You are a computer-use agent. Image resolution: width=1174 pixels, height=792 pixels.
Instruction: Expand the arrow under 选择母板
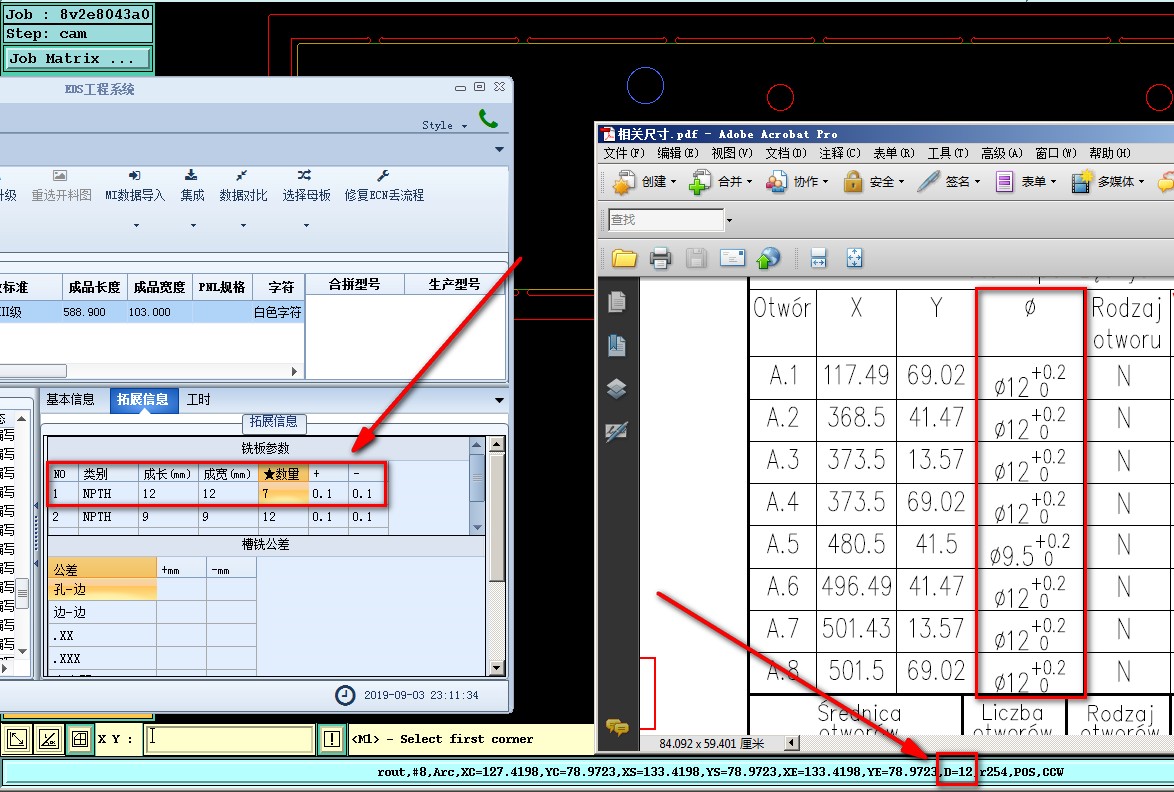point(305,225)
